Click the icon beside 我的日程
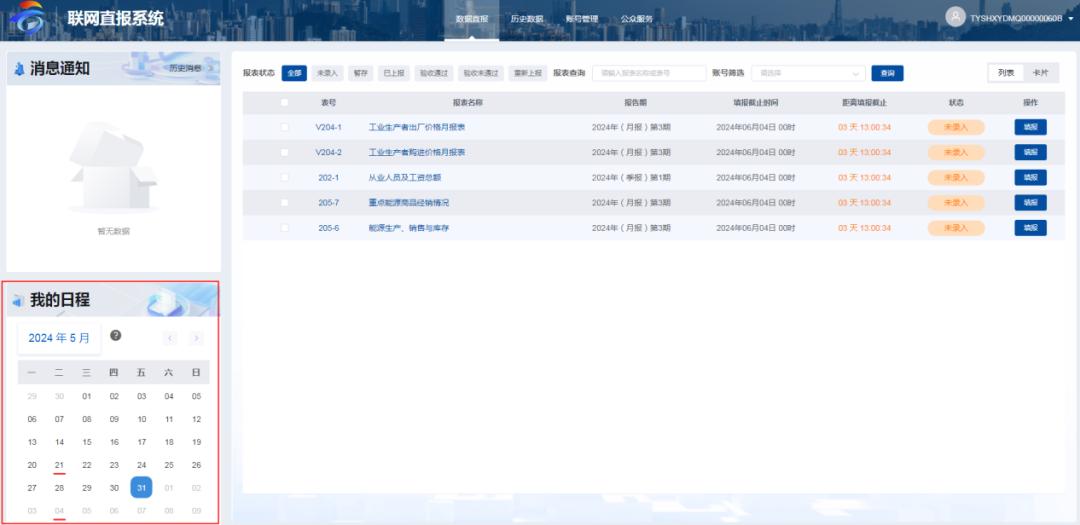Screen dimensions: 1080x525 (x=19, y=301)
